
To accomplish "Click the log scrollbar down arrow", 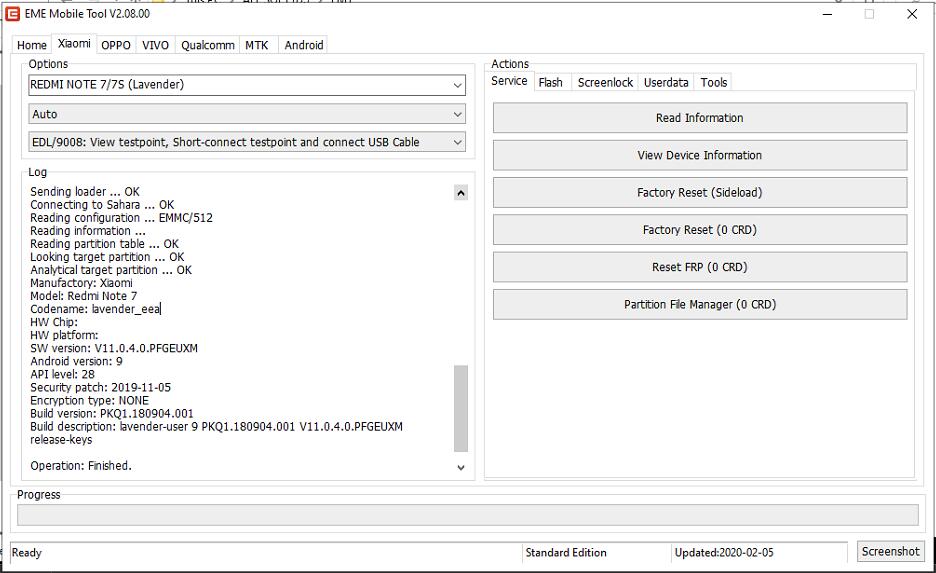I will click(461, 467).
